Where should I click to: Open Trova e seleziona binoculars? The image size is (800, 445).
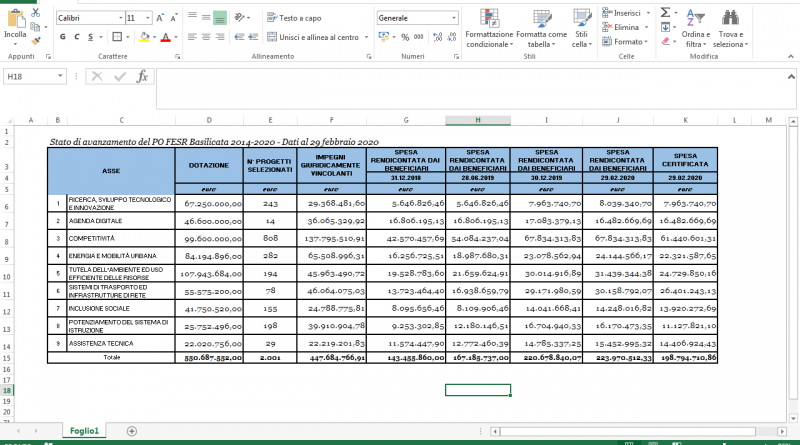coord(731,29)
